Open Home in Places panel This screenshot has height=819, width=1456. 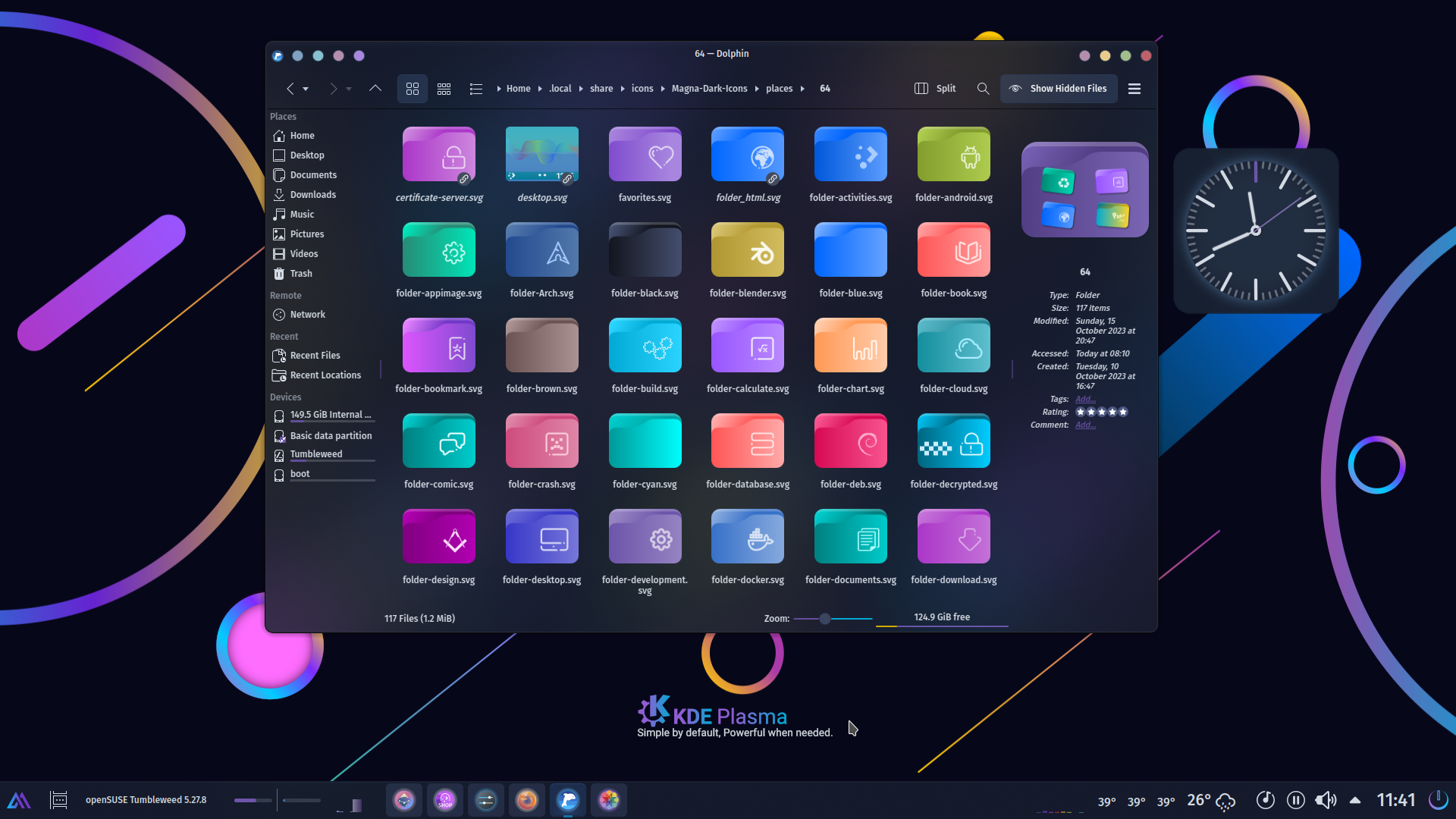coord(324,136)
